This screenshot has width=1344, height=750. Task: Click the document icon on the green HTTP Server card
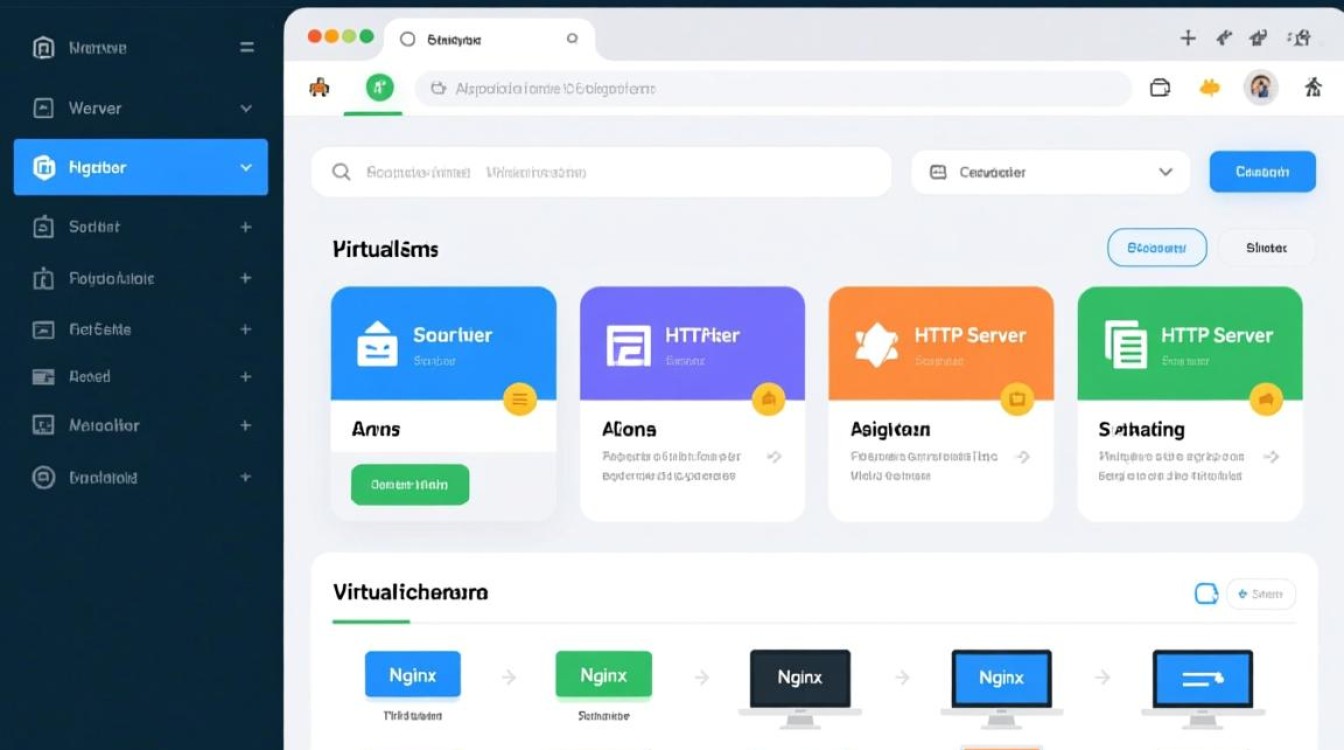point(1125,343)
